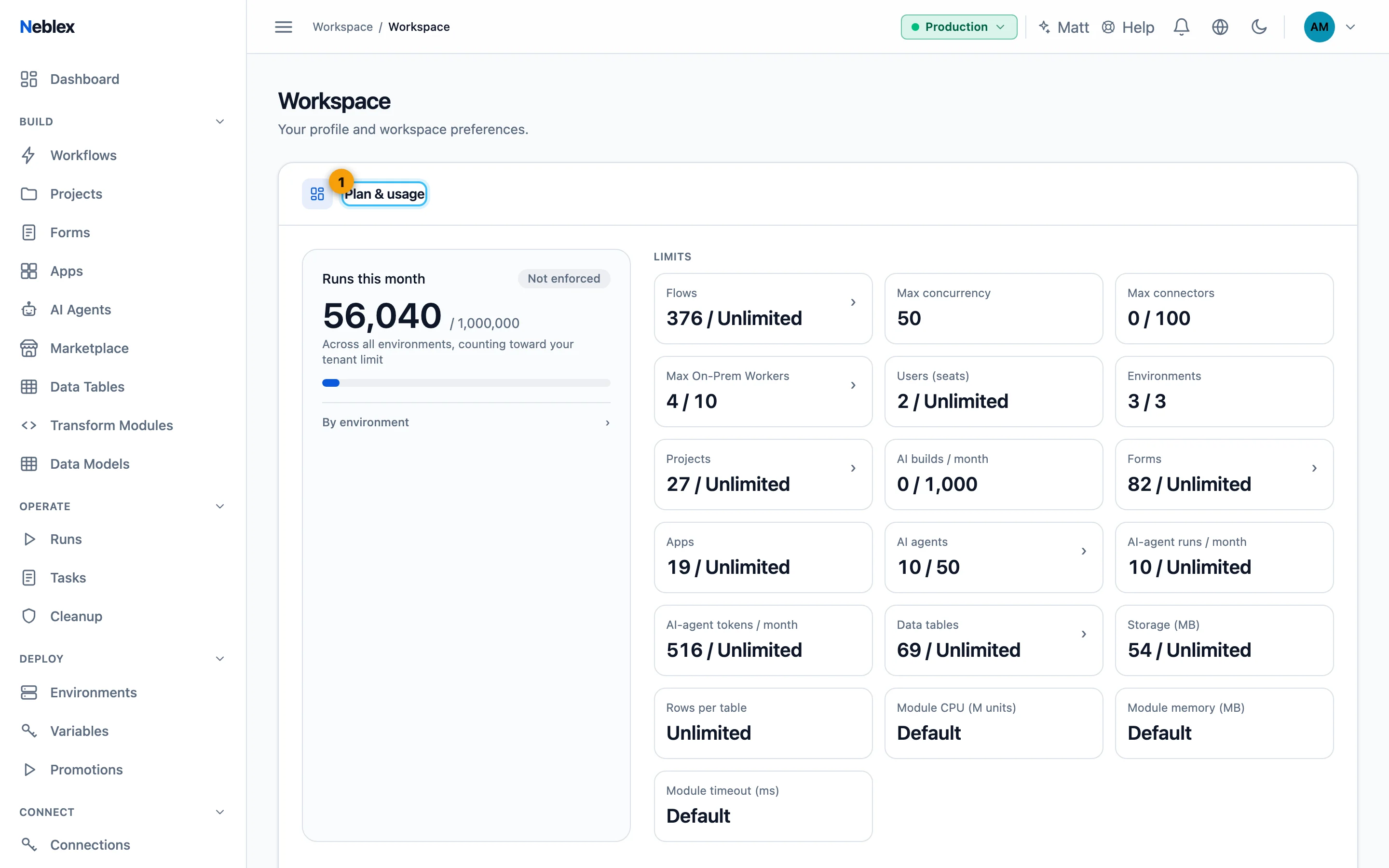Open the Data tables limit card
This screenshot has width=1389, height=868.
click(x=994, y=641)
